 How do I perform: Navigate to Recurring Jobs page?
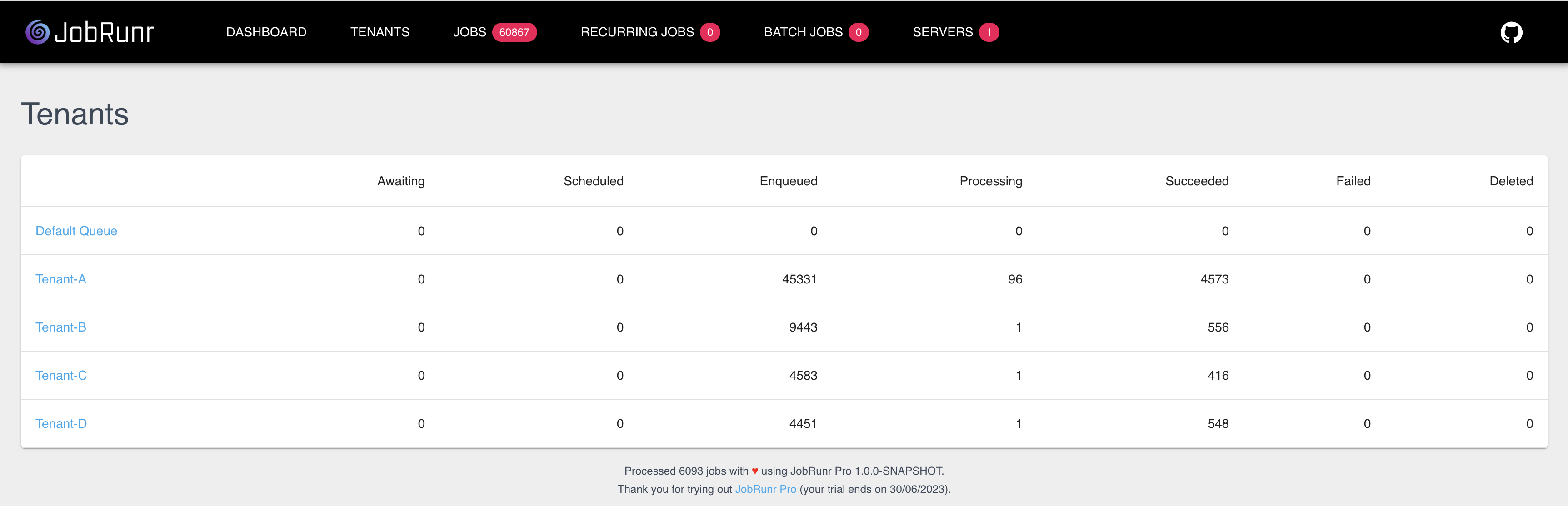point(637,32)
